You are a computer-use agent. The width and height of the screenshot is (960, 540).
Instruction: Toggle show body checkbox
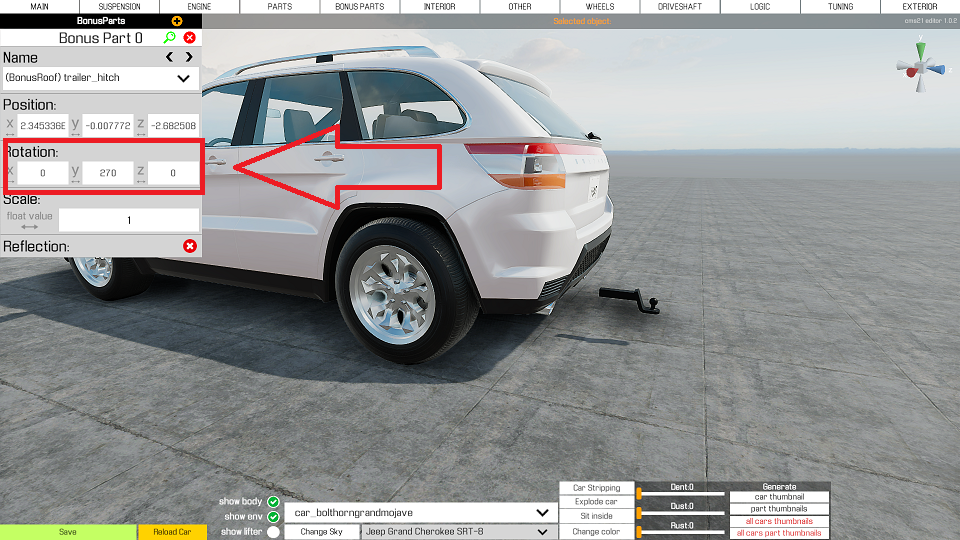click(273, 501)
